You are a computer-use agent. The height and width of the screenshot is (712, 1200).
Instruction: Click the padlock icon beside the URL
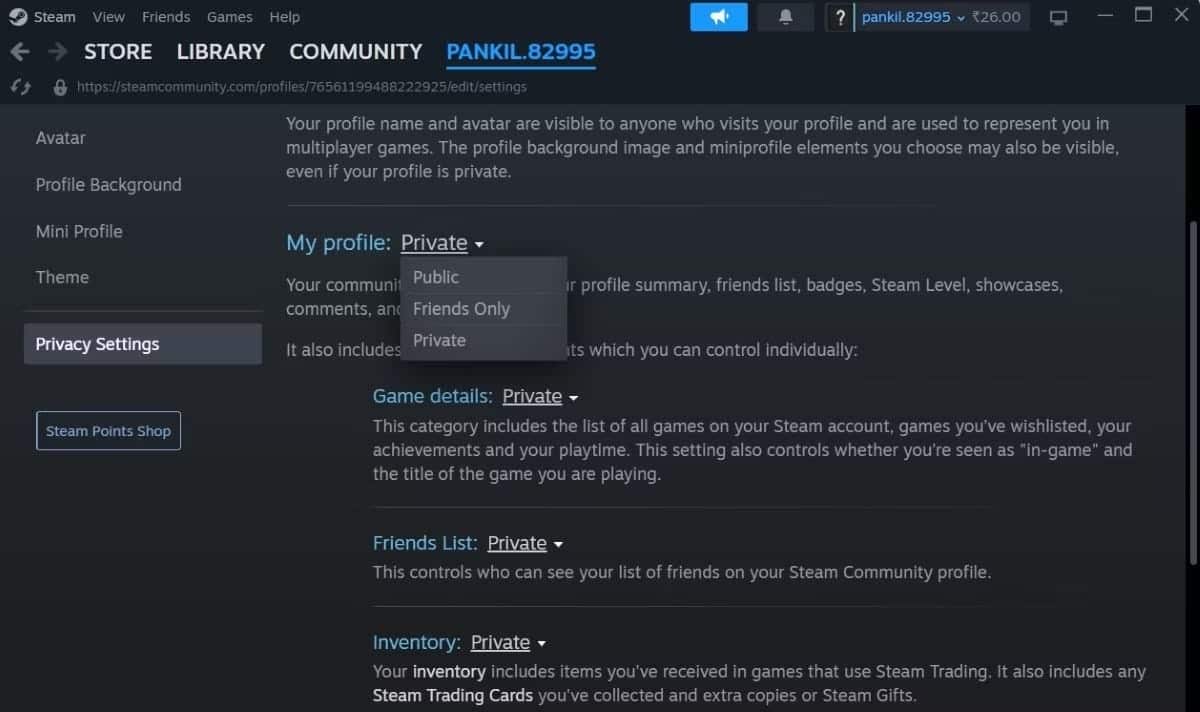(x=60, y=87)
